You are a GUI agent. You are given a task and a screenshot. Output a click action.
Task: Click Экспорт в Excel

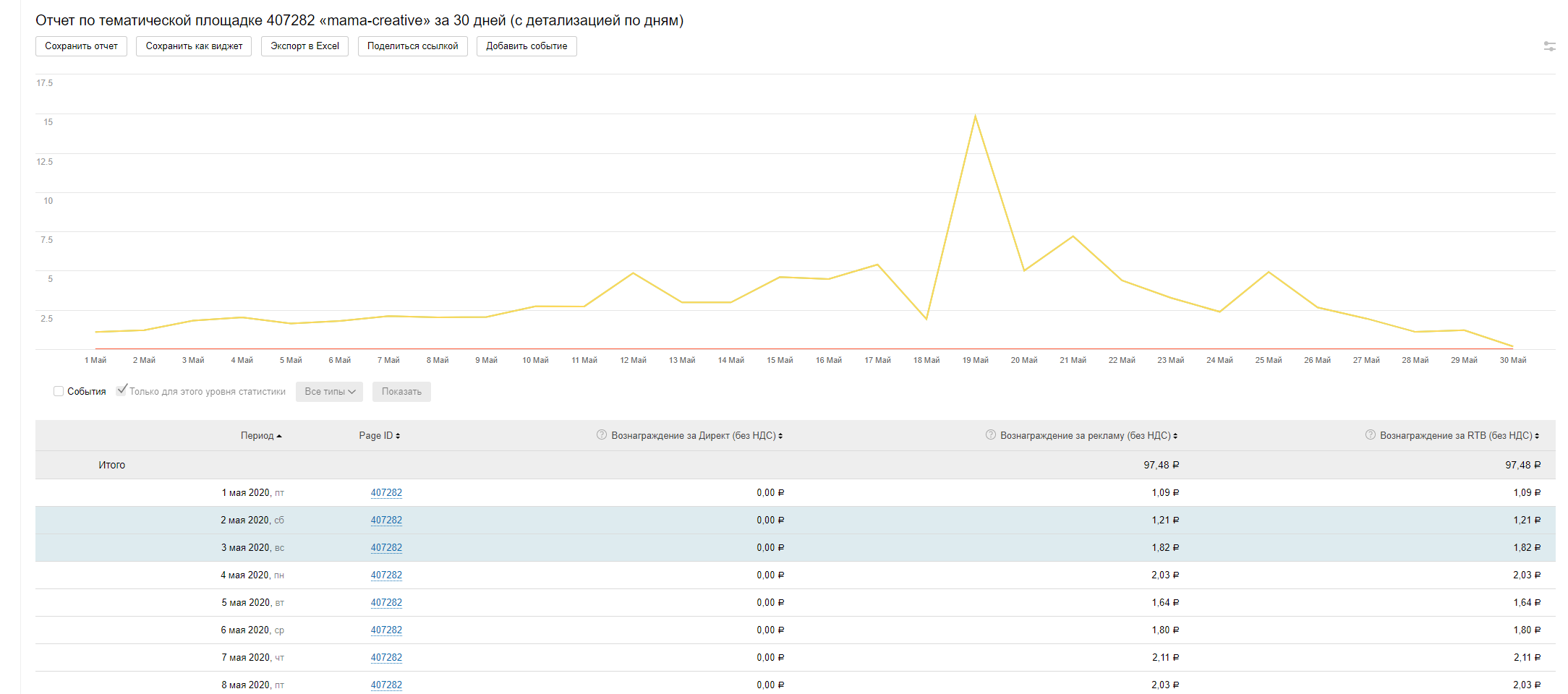[x=304, y=46]
